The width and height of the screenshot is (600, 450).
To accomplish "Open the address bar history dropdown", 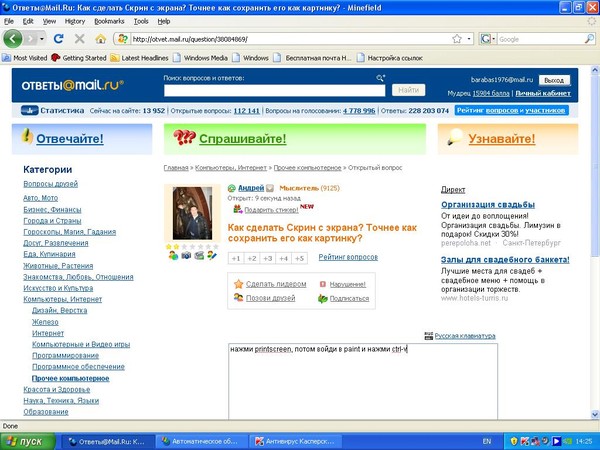I will click(x=469, y=39).
